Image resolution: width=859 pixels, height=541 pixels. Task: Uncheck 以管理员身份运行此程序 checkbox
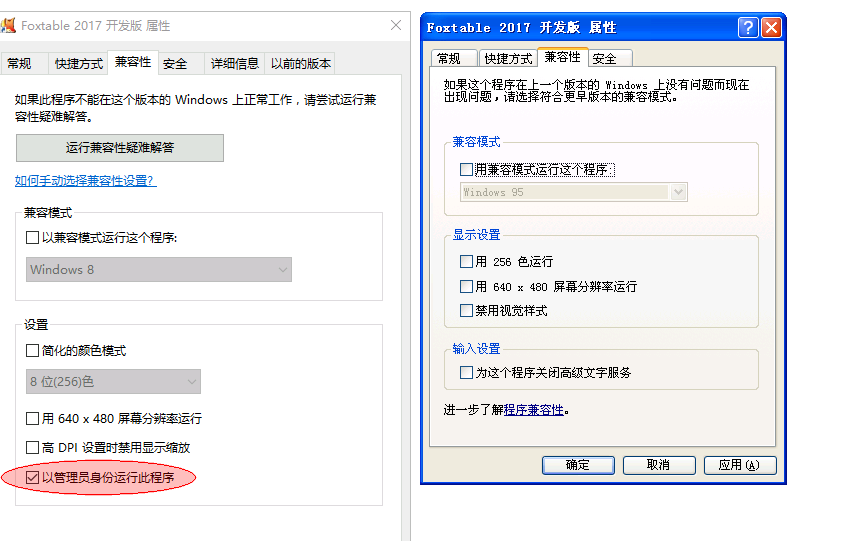point(32,477)
